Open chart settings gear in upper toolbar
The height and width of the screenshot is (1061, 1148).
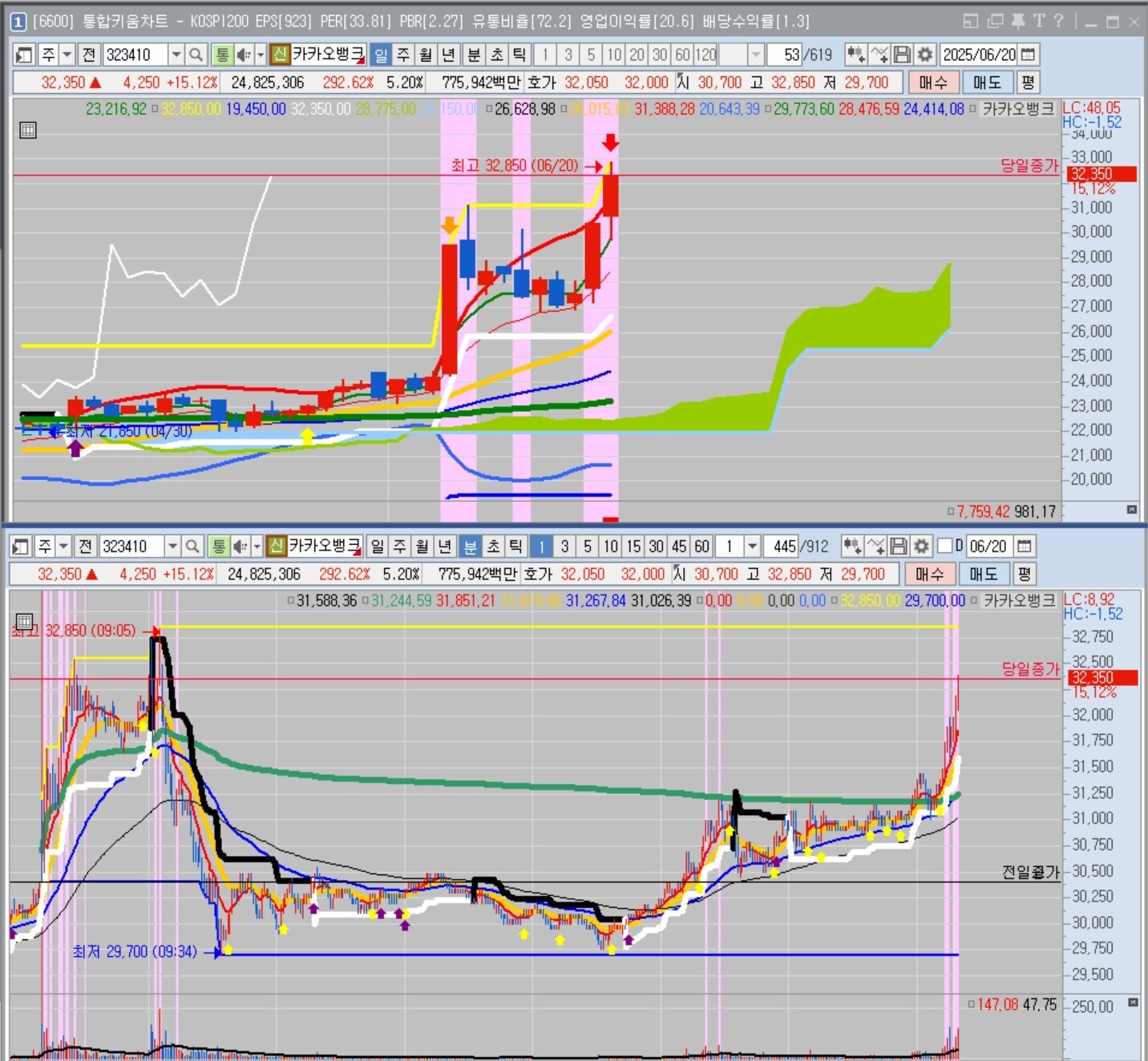[925, 54]
